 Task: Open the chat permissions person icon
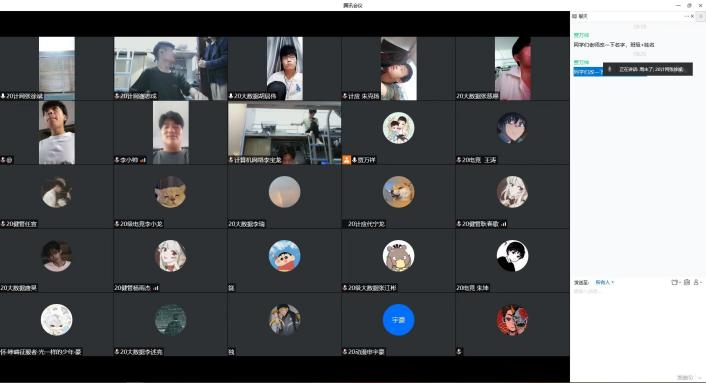click(697, 282)
